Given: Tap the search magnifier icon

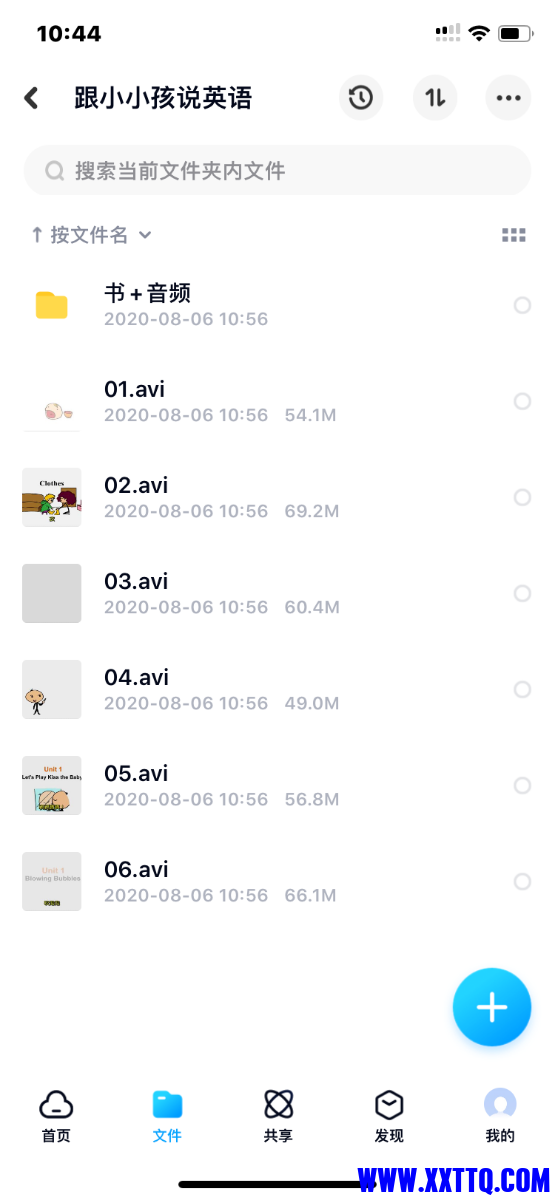Looking at the screenshot, I should 54,171.
